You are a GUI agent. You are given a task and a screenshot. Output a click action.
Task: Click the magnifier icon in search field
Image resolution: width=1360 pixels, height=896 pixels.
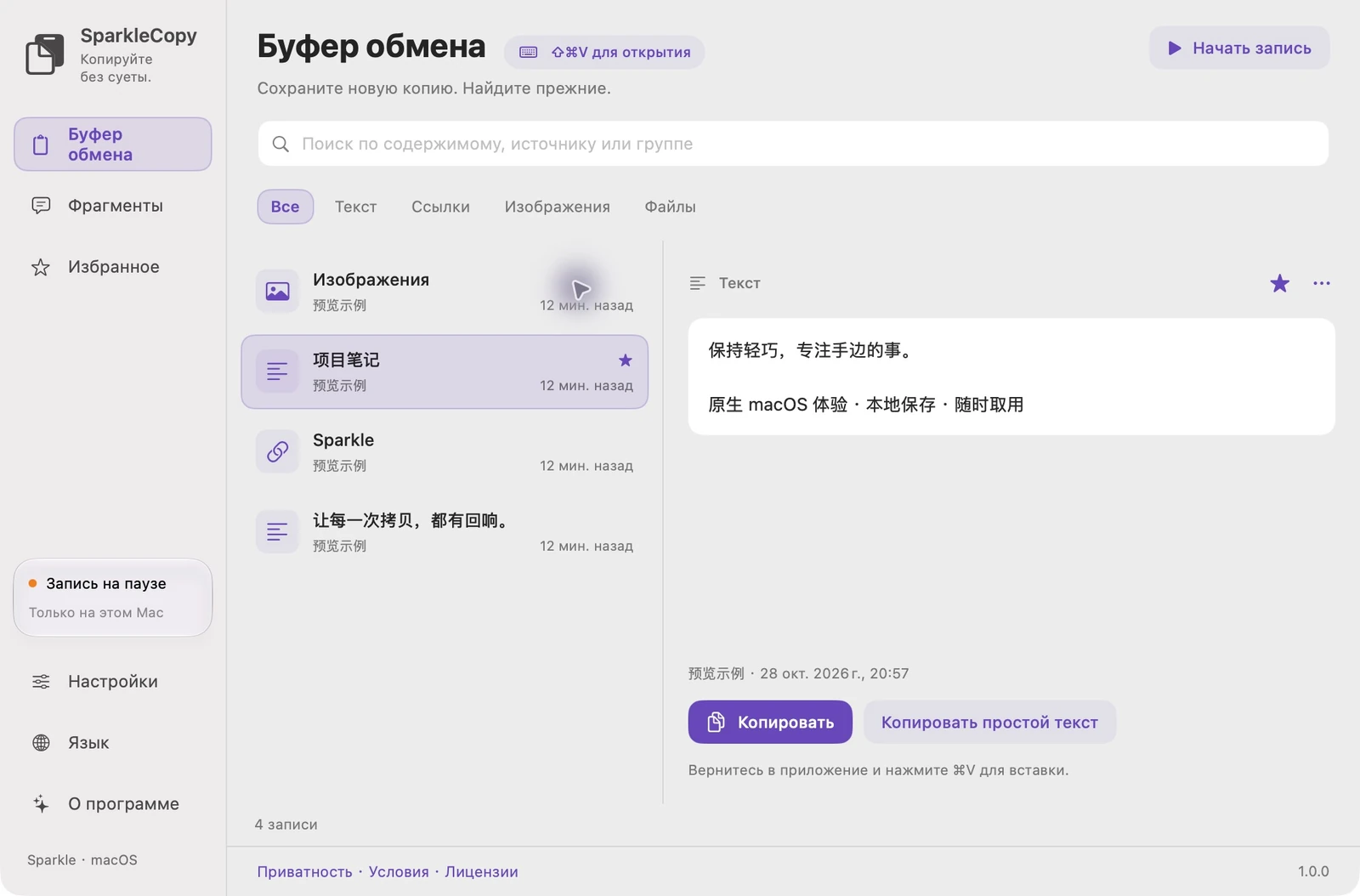point(280,145)
